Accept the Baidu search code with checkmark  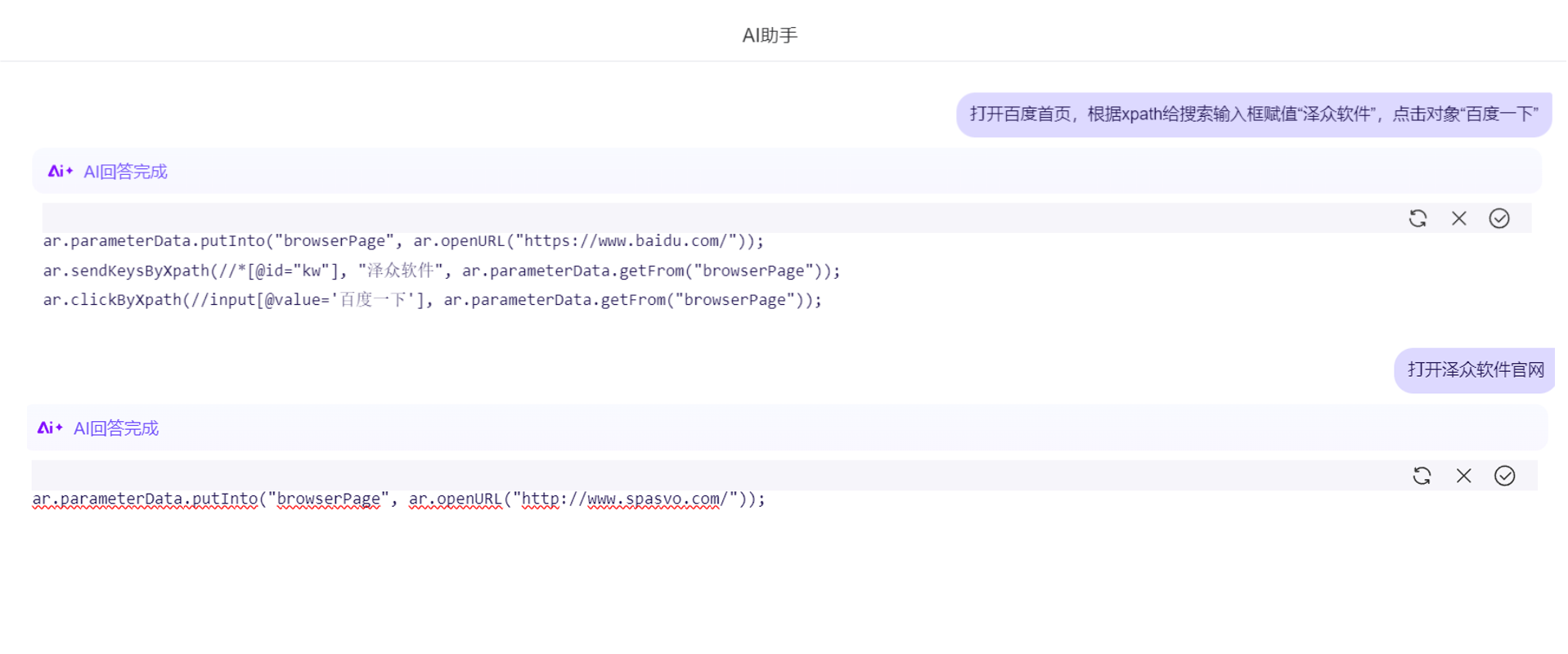(x=1498, y=218)
